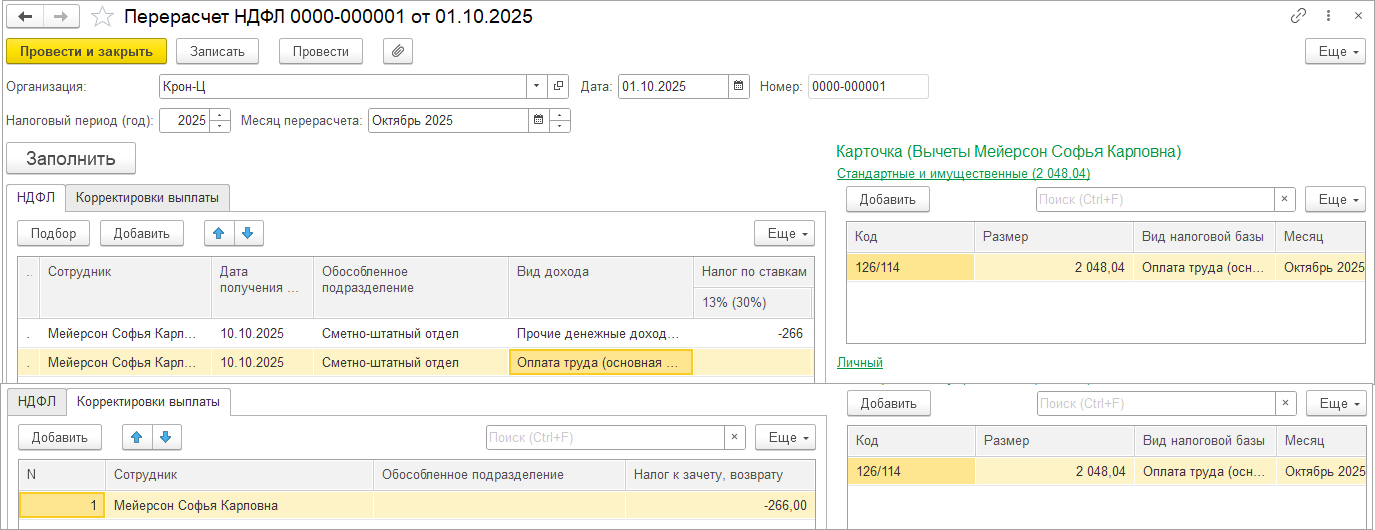Open calendar for Месяц перерасчета field
The width and height of the screenshot is (1375, 530).
(539, 121)
